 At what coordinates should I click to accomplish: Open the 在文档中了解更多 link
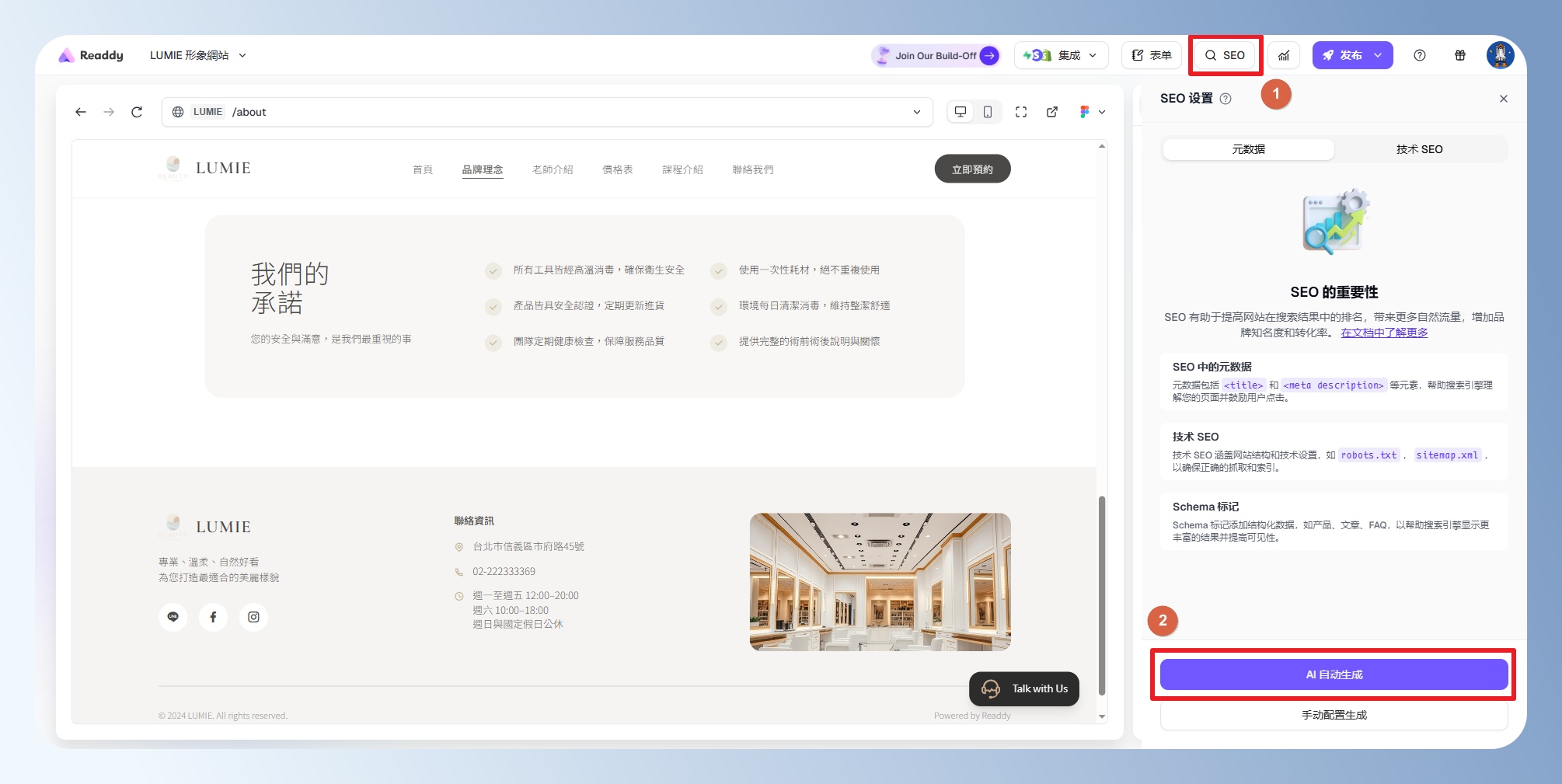[x=1384, y=333]
